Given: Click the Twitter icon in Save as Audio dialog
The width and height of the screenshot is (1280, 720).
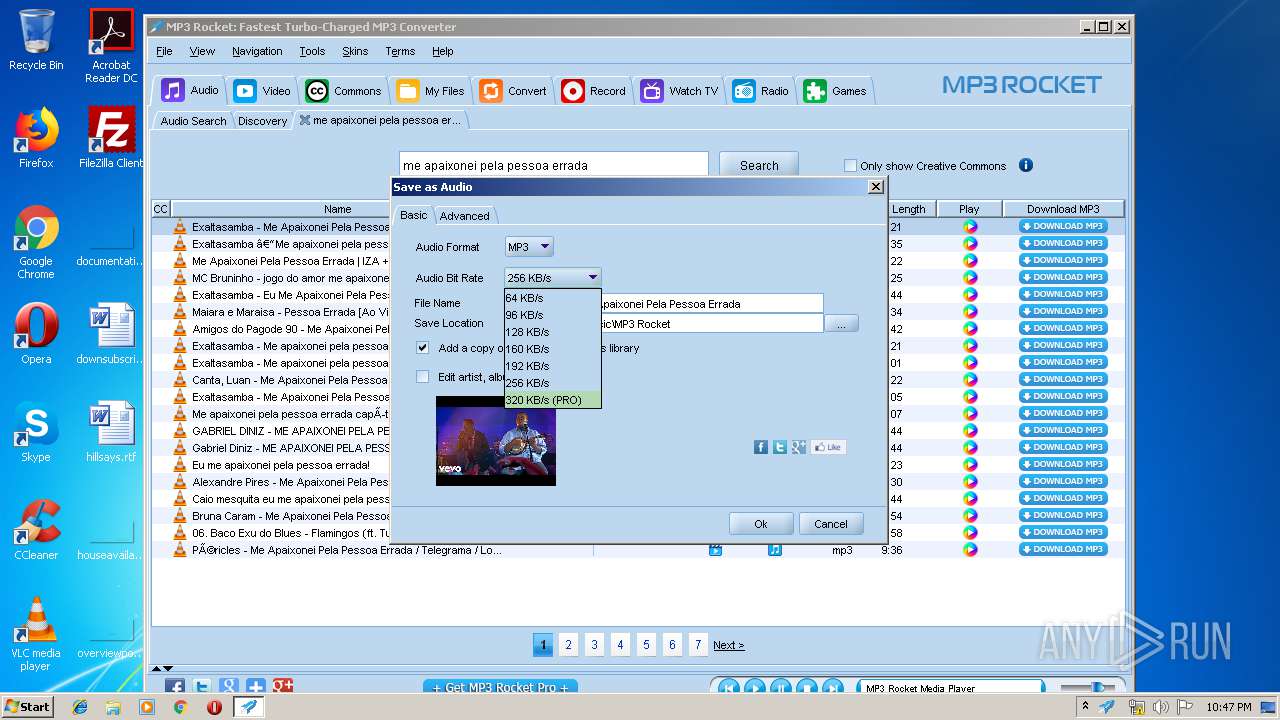Looking at the screenshot, I should pos(780,447).
